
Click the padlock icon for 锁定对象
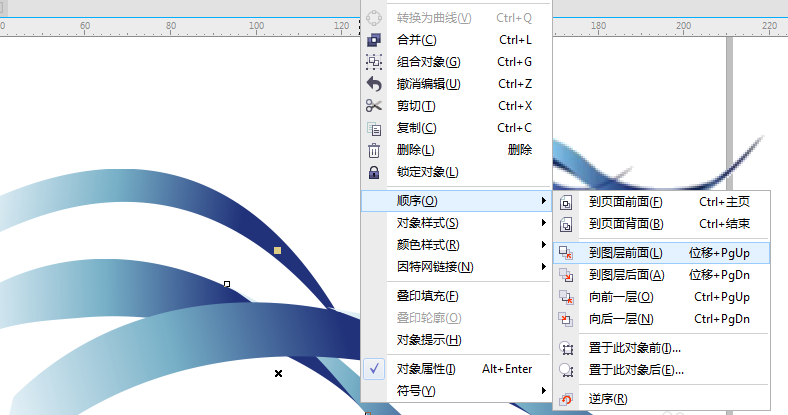pos(374,172)
